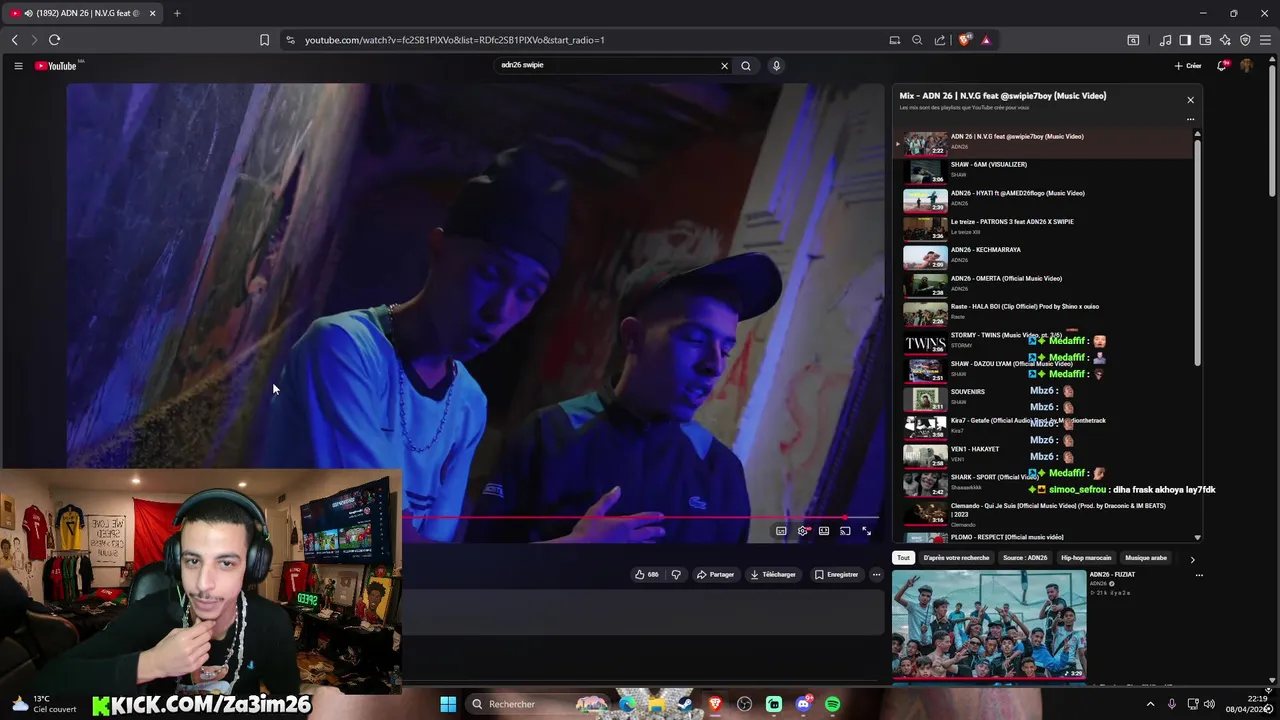Open Brave Shields lion icon

pos(964,40)
